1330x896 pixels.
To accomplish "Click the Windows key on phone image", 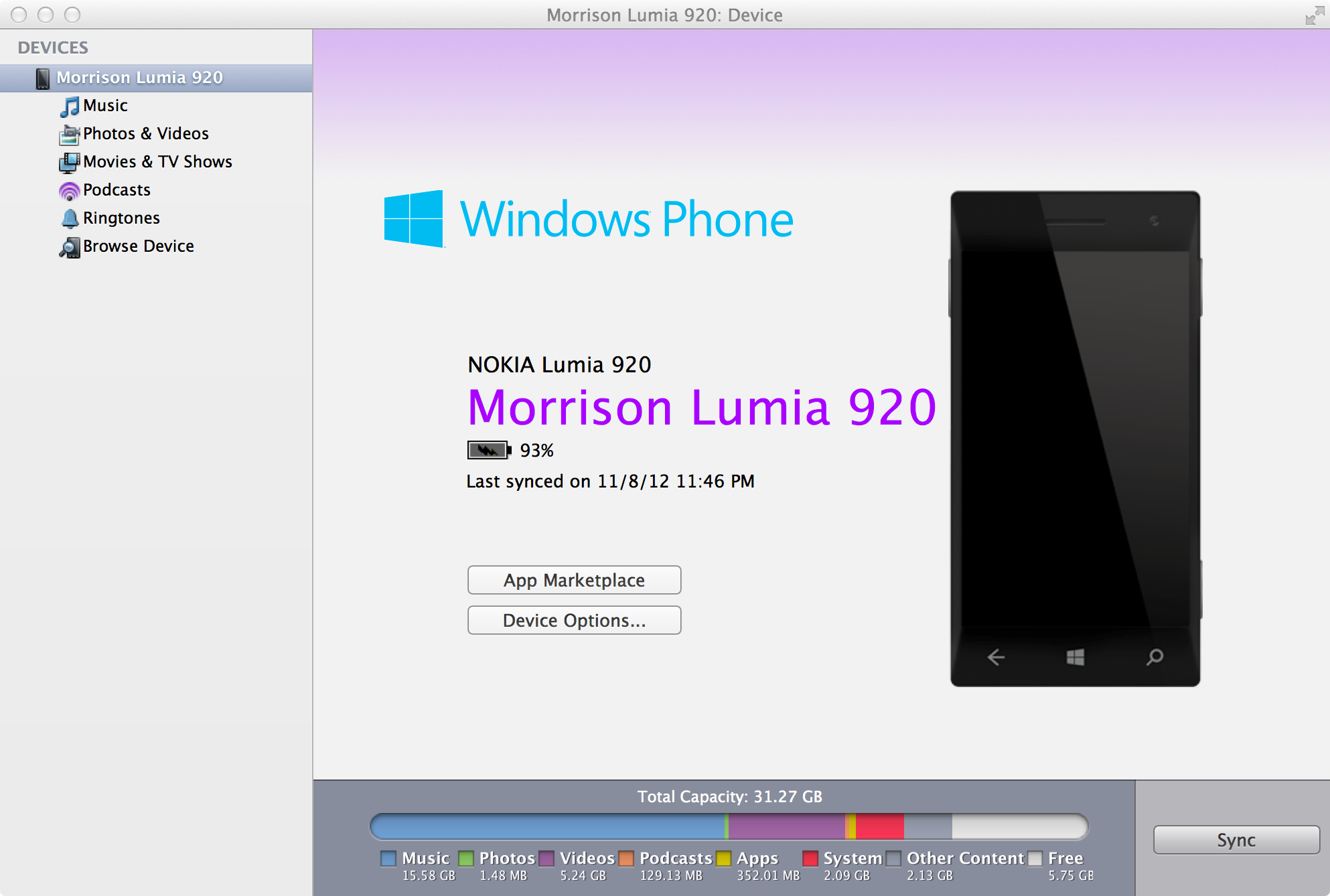I will point(1076,657).
